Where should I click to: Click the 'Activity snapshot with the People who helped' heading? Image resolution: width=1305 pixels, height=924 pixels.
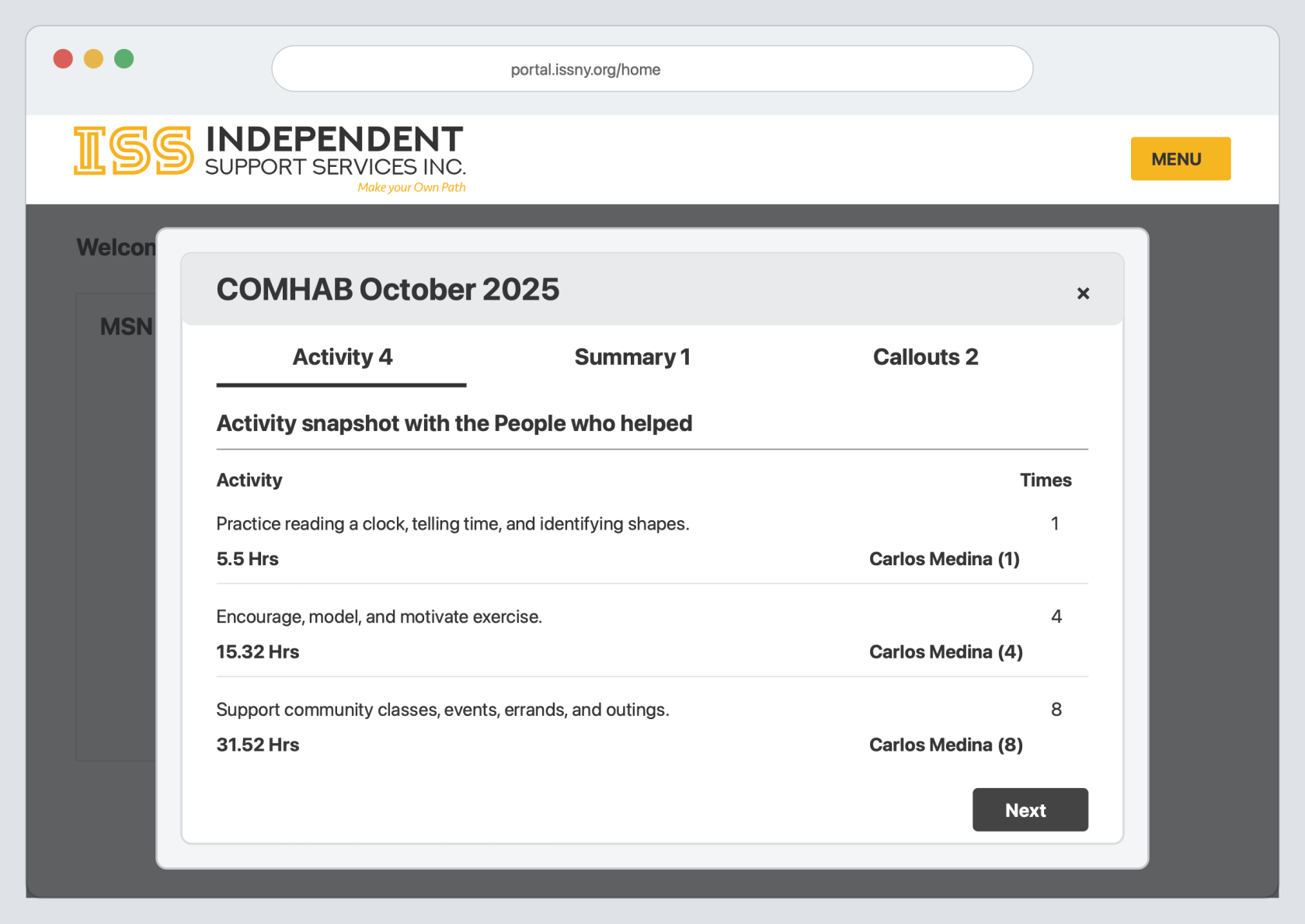point(454,423)
